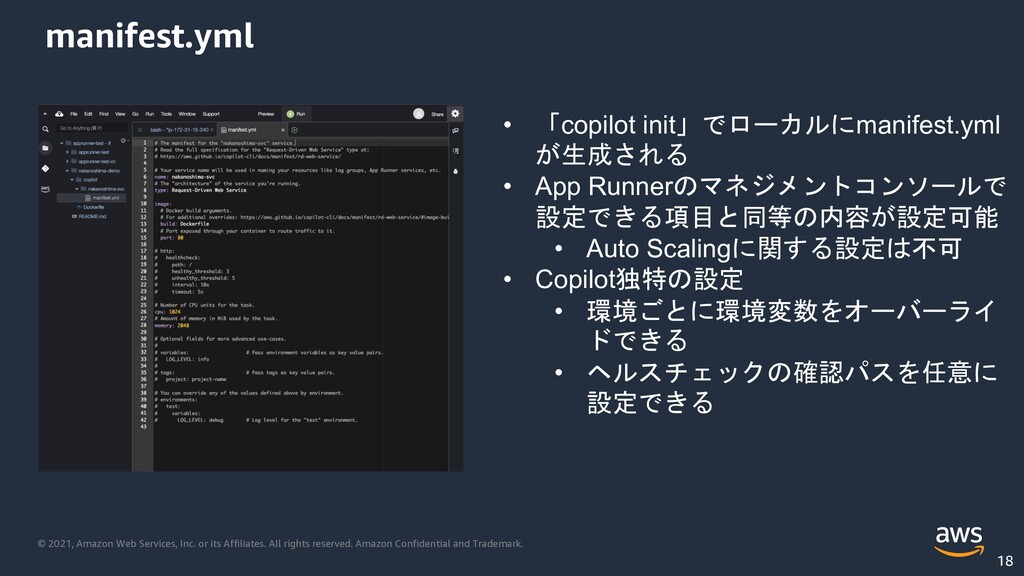Click 'type: Request-Driven Web Service' line

point(200,190)
